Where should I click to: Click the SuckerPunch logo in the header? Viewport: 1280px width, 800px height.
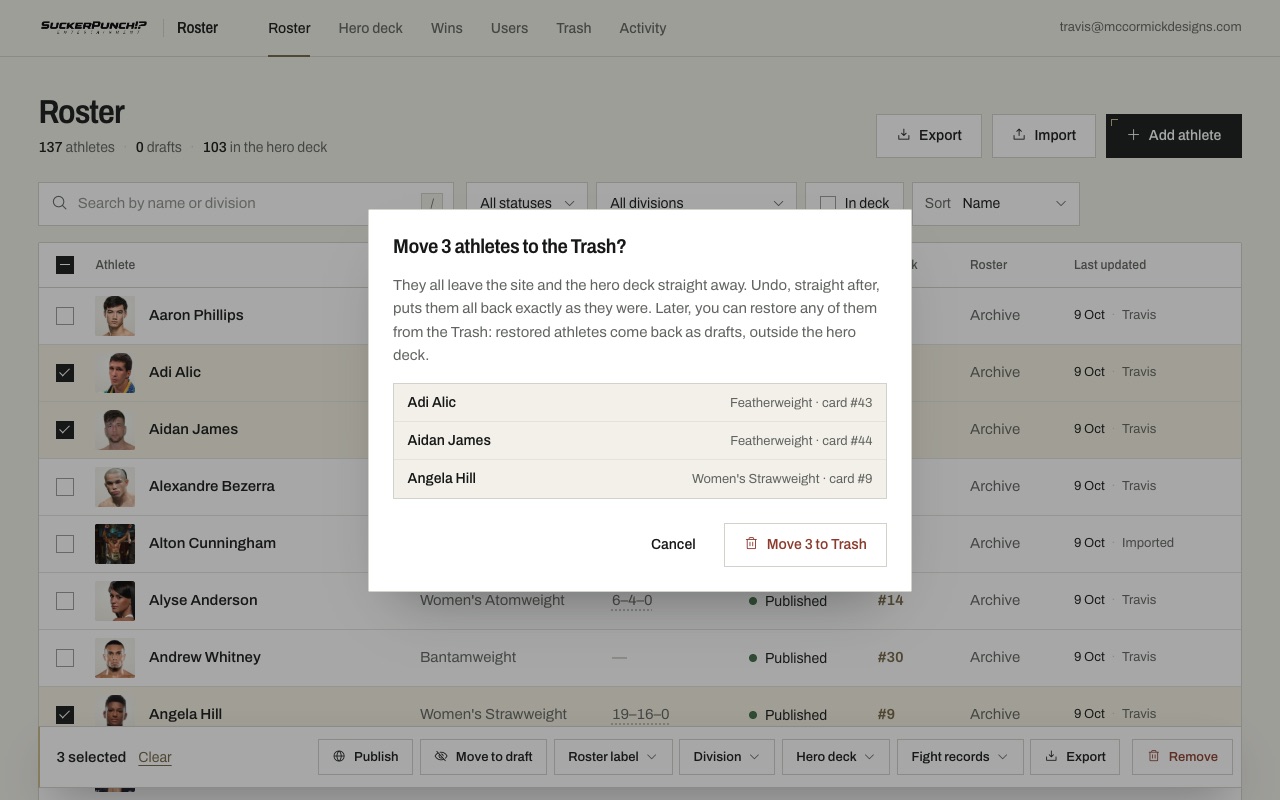[93, 27]
